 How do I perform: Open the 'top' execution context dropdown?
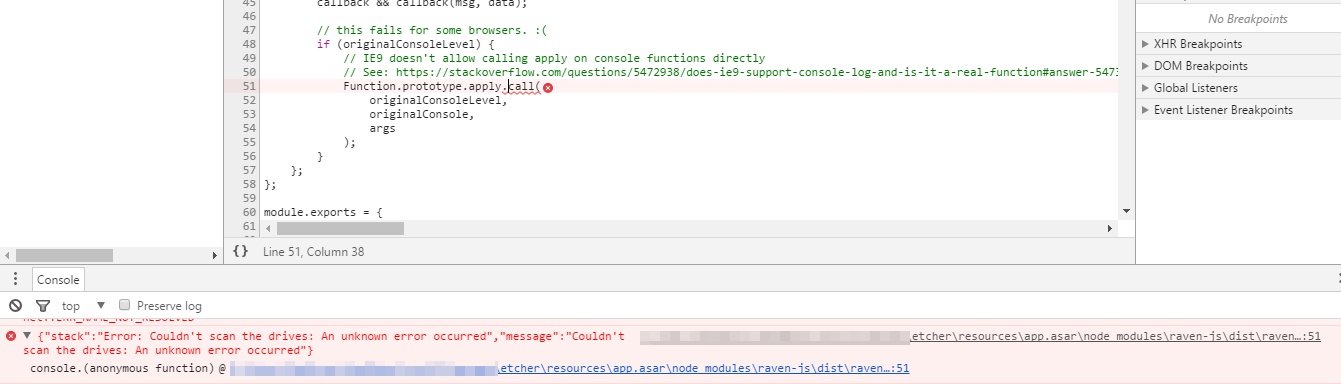pyautogui.click(x=83, y=305)
